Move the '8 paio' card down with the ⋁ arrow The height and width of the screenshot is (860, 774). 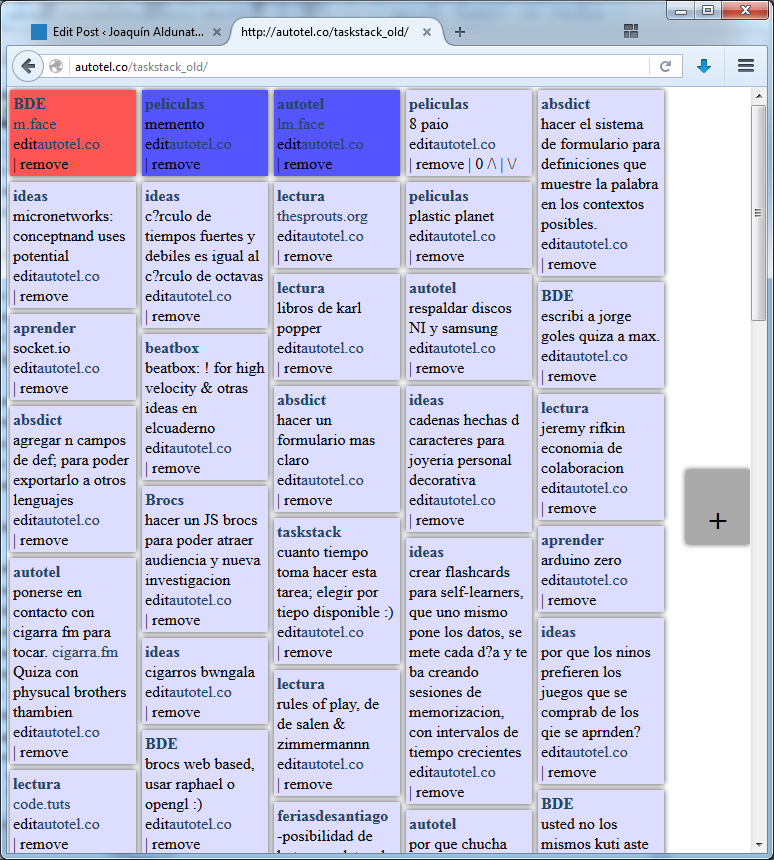click(x=512, y=164)
